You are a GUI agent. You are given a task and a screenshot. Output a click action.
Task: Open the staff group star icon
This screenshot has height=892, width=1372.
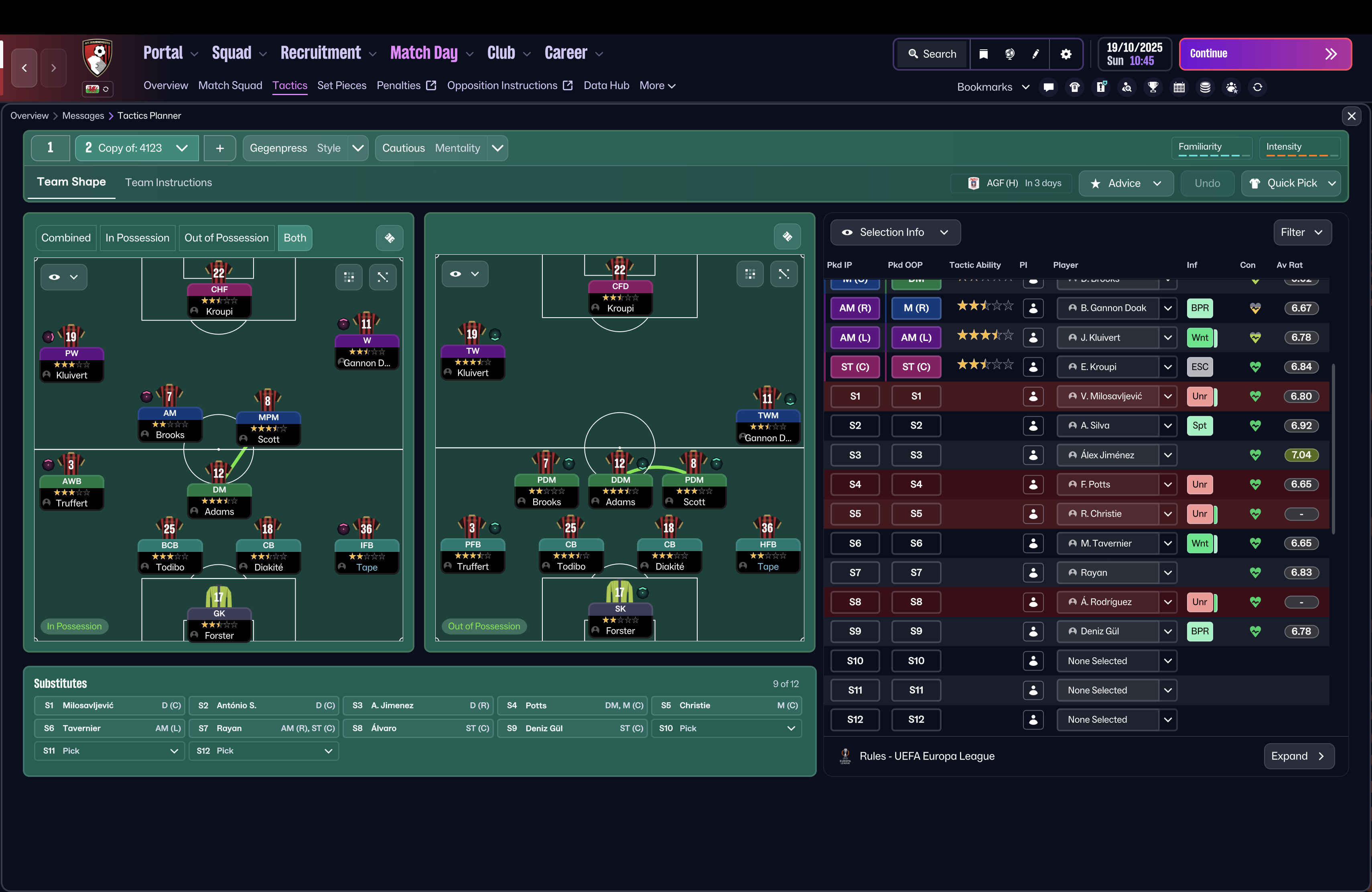(x=1232, y=87)
